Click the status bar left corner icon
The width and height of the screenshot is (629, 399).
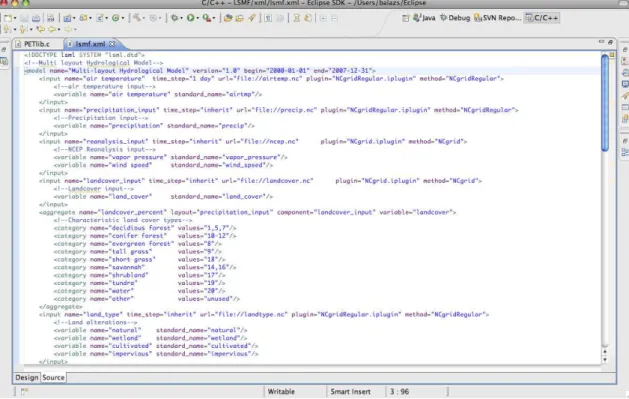[24, 391]
